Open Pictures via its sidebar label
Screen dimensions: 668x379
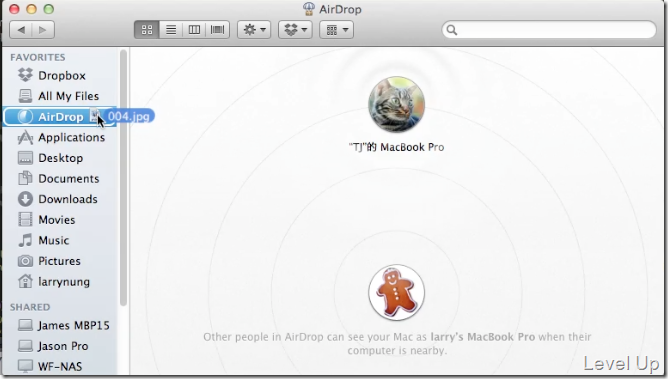point(59,261)
